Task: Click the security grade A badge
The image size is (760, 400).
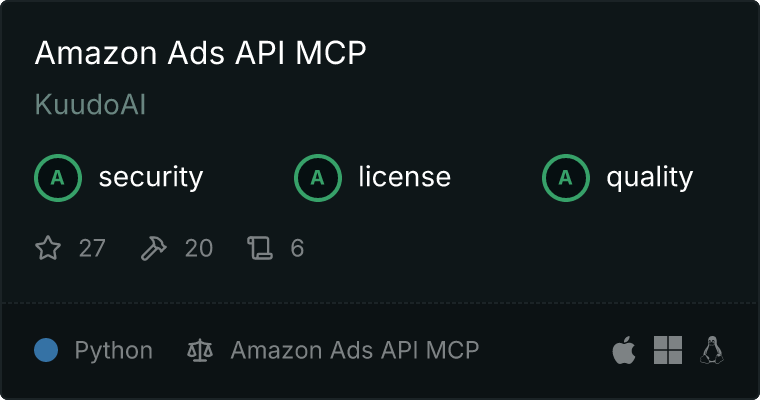Action: pos(58,178)
